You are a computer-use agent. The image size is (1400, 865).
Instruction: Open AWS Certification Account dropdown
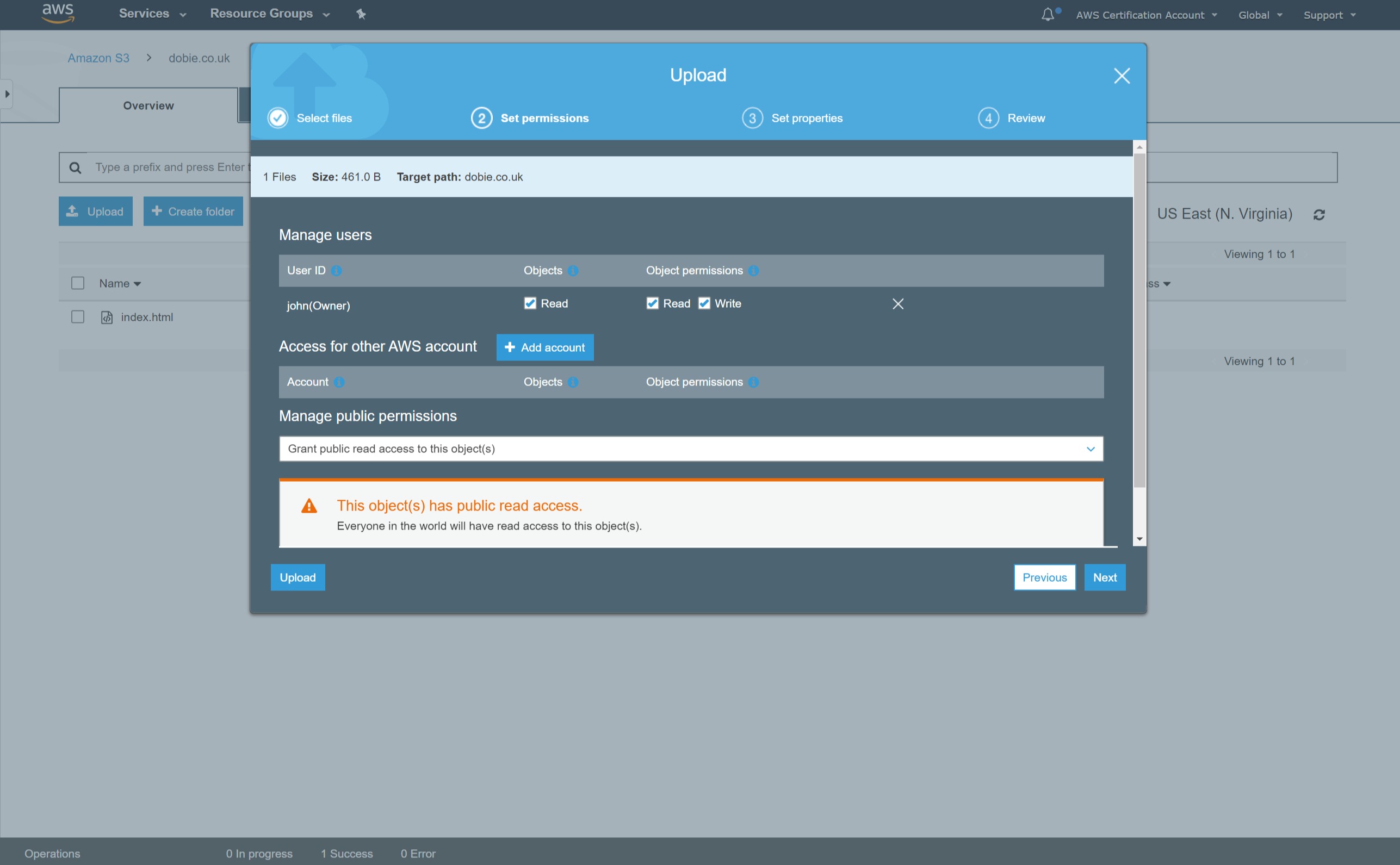[1146, 15]
